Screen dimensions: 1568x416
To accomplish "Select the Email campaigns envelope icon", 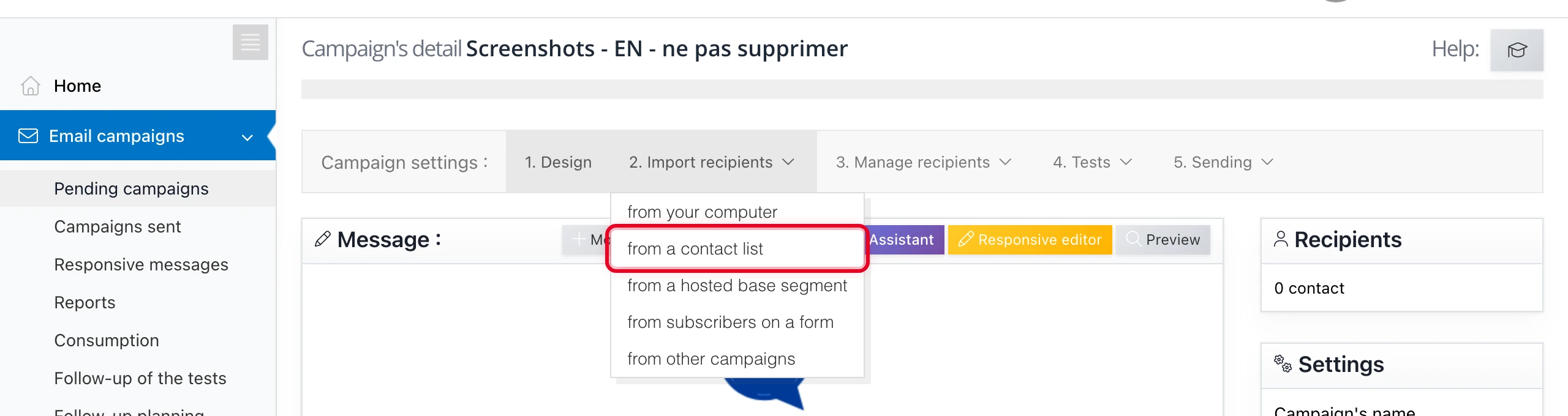I will coord(28,135).
